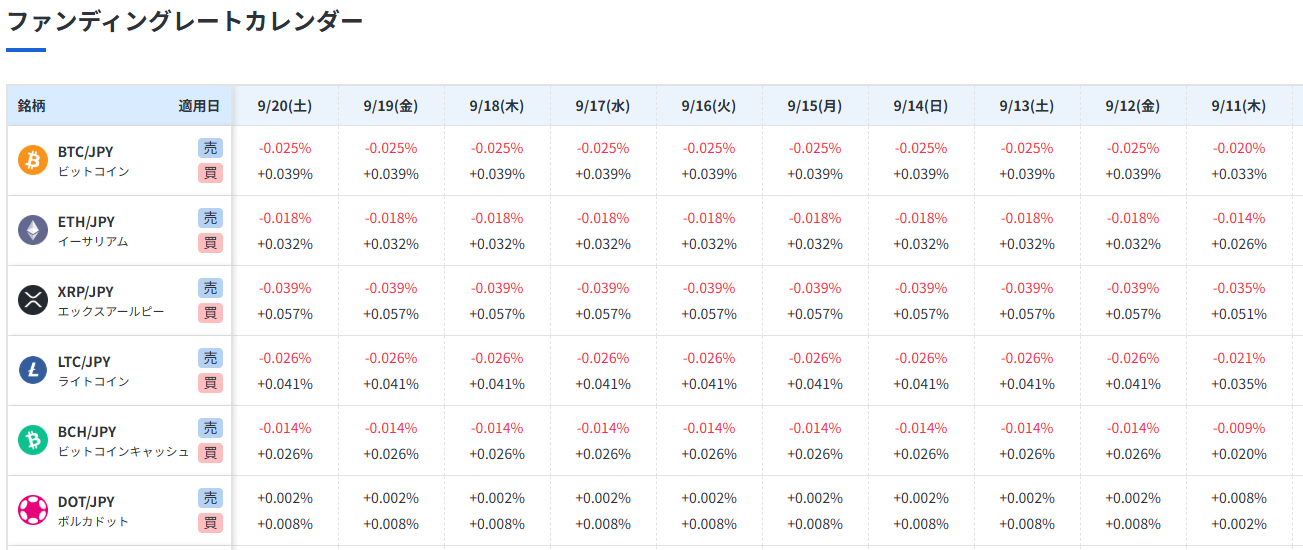The image size is (1303, 550).
Task: Click the 銘柄 column header
Action: click(x=32, y=106)
